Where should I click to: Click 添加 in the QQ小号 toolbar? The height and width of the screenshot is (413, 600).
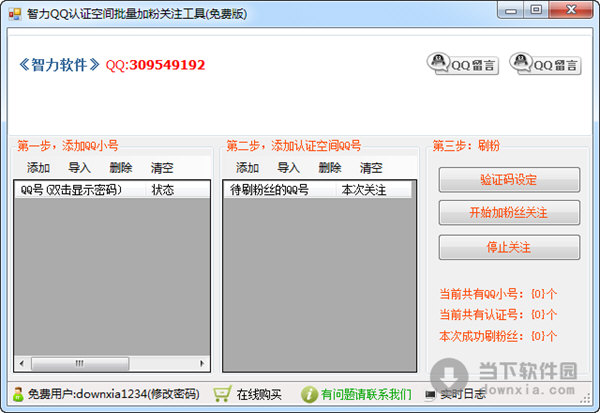(x=38, y=168)
